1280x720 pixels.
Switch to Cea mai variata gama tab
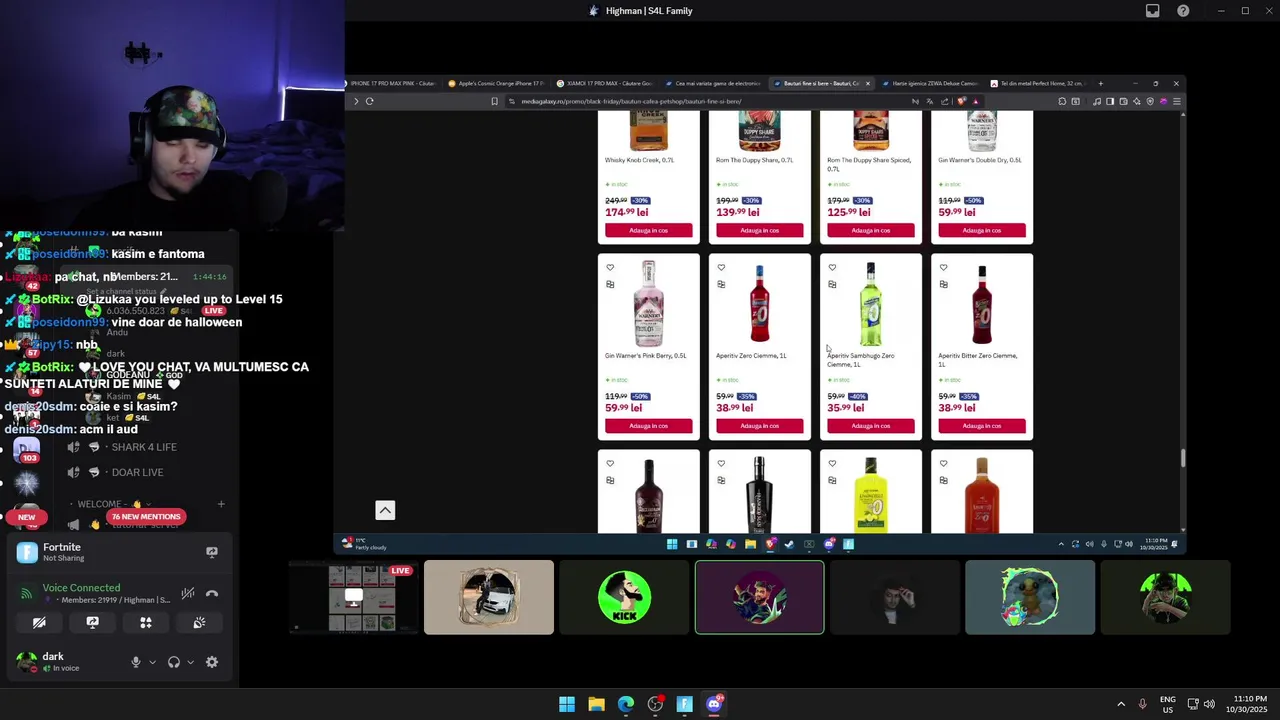click(x=712, y=84)
